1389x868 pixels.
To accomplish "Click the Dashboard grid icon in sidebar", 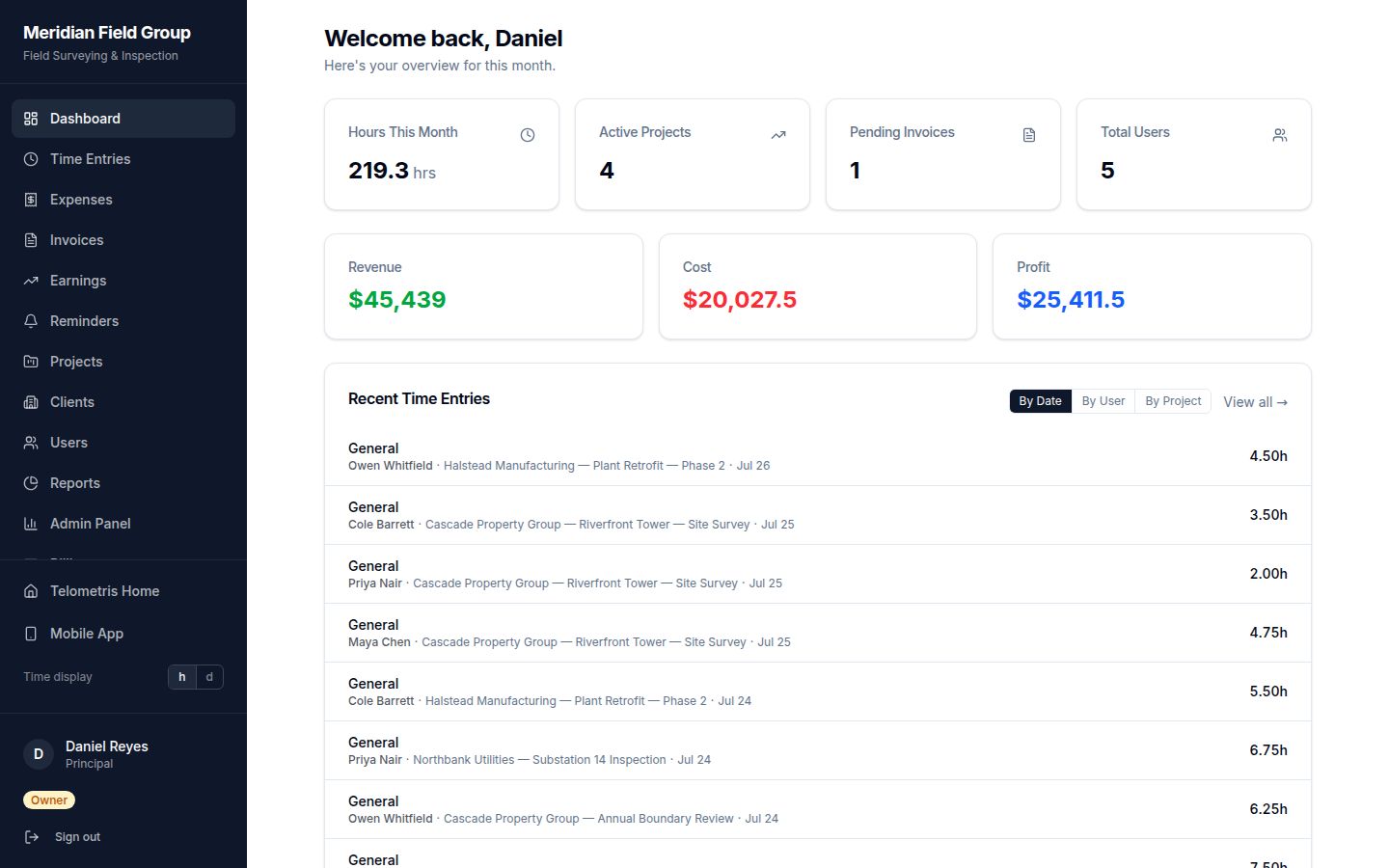I will pos(31,119).
